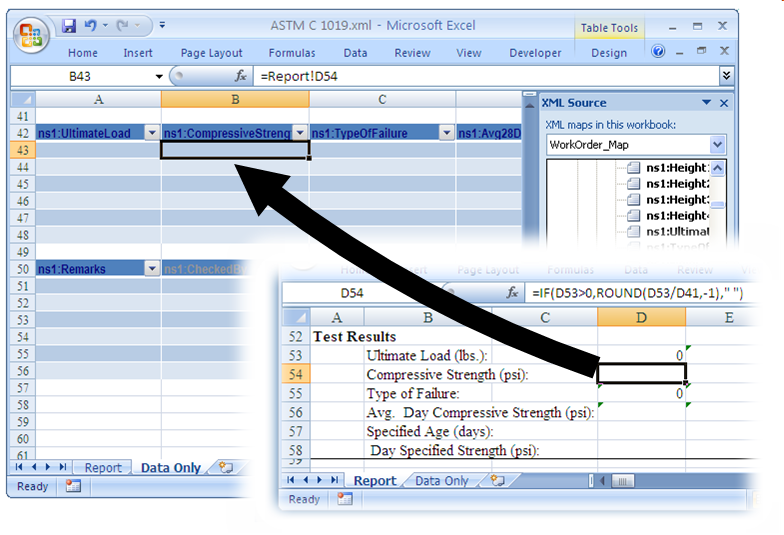This screenshot has height=535, width=784.
Task: Open the undo history dropdown arrow
Action: [x=106, y=25]
